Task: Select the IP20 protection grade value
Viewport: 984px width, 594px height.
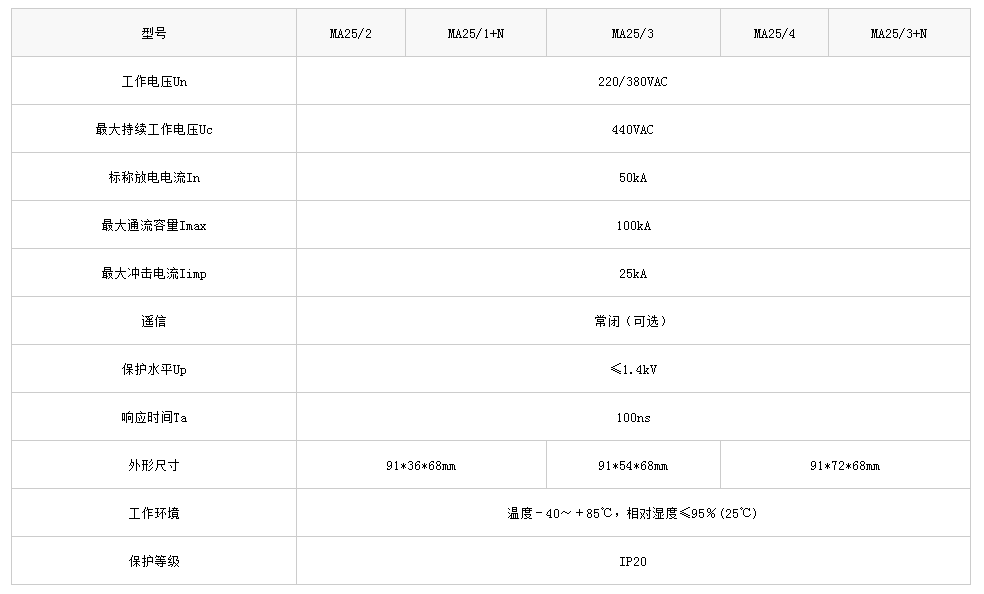Action: (x=633, y=561)
